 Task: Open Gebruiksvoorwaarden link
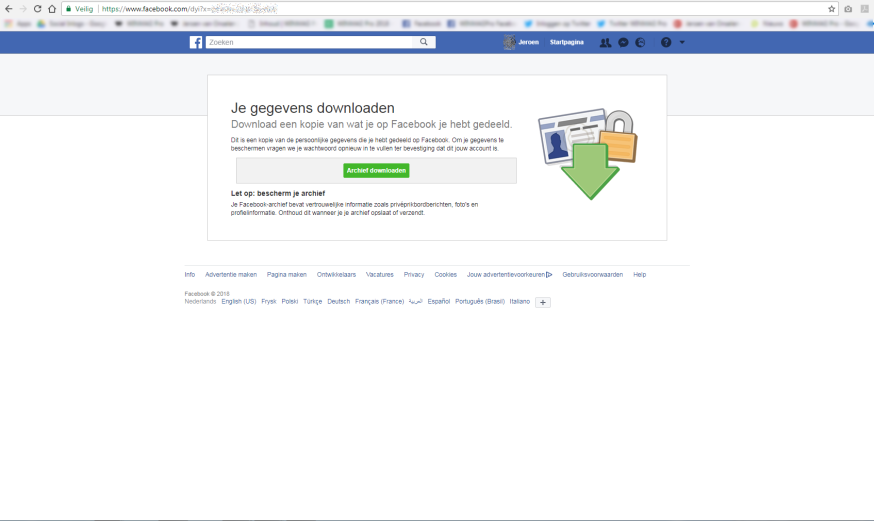click(593, 275)
